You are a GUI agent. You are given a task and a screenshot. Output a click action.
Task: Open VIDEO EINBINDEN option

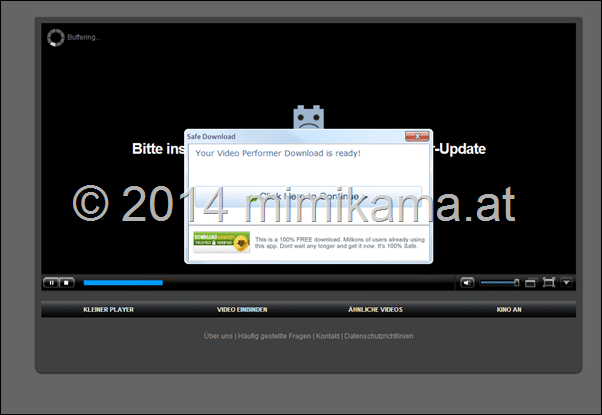tap(242, 309)
